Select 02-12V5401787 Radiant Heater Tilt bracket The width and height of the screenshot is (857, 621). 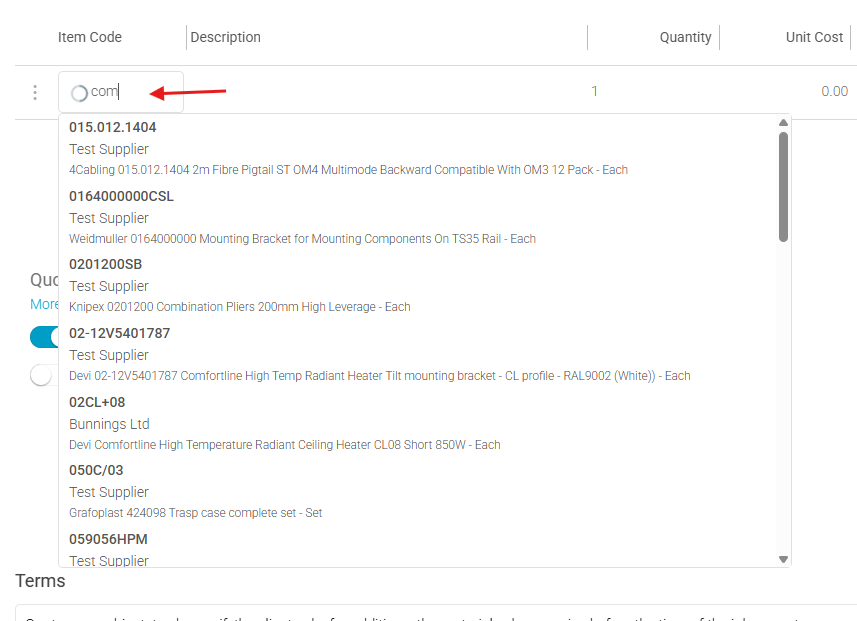(x=379, y=354)
